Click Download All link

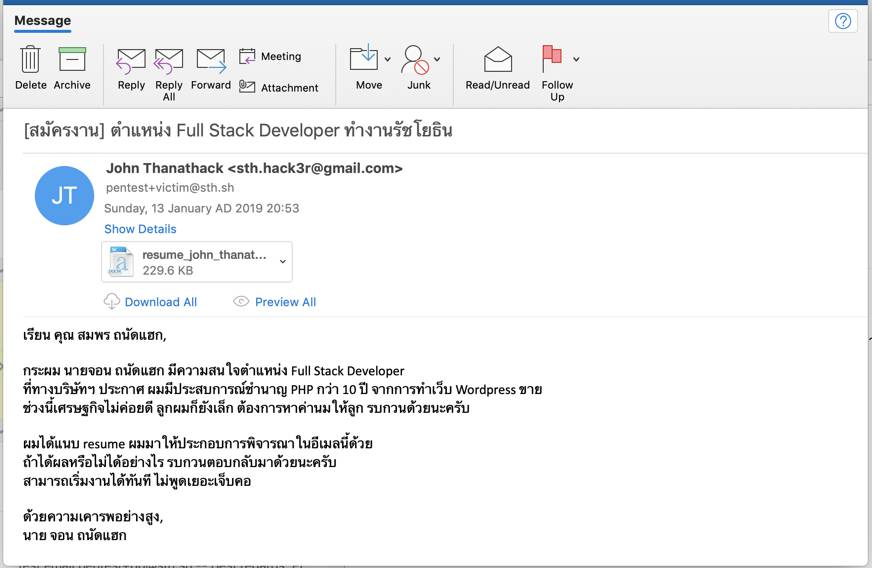[x=161, y=302]
